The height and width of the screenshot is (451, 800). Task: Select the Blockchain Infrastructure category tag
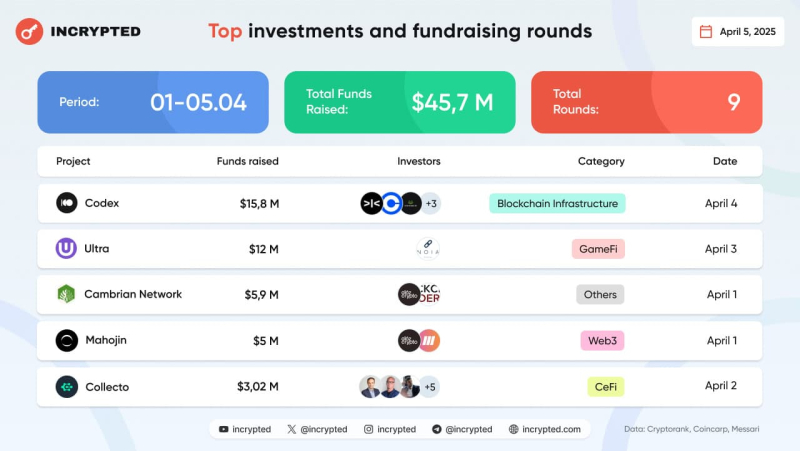tap(557, 203)
